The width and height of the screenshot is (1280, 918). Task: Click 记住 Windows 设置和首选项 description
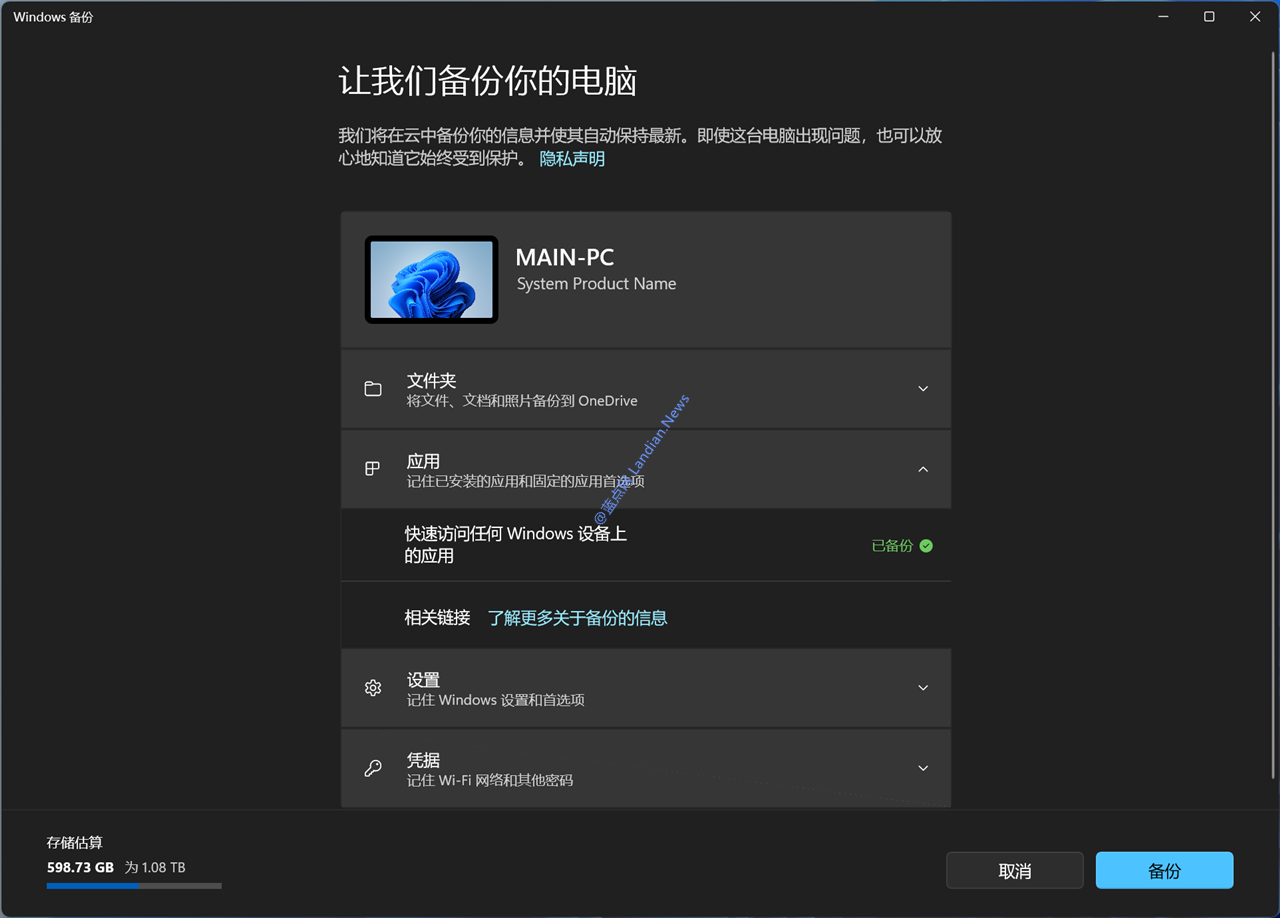(x=496, y=700)
